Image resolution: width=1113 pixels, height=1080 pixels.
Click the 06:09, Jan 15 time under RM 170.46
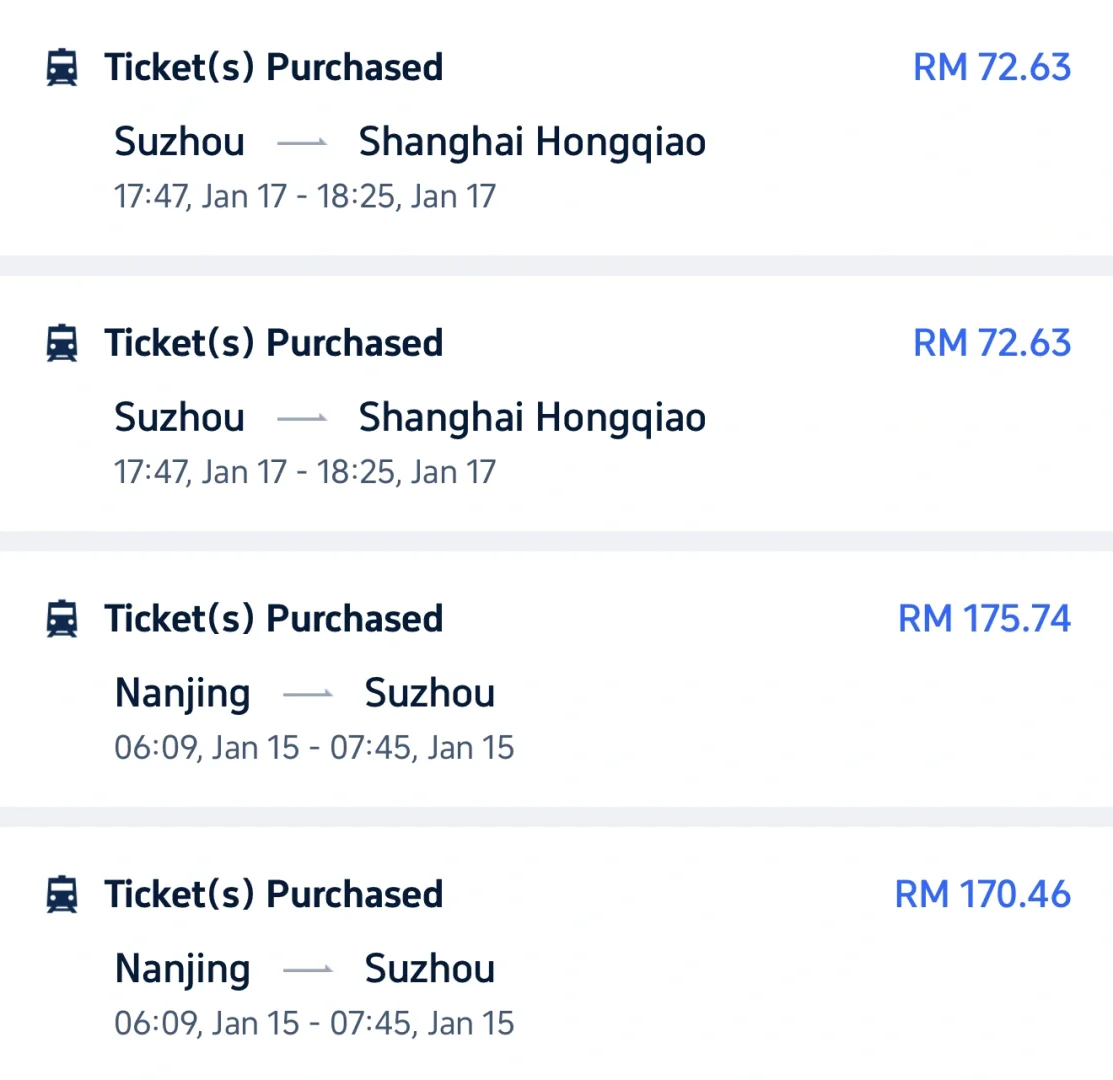(206, 1023)
